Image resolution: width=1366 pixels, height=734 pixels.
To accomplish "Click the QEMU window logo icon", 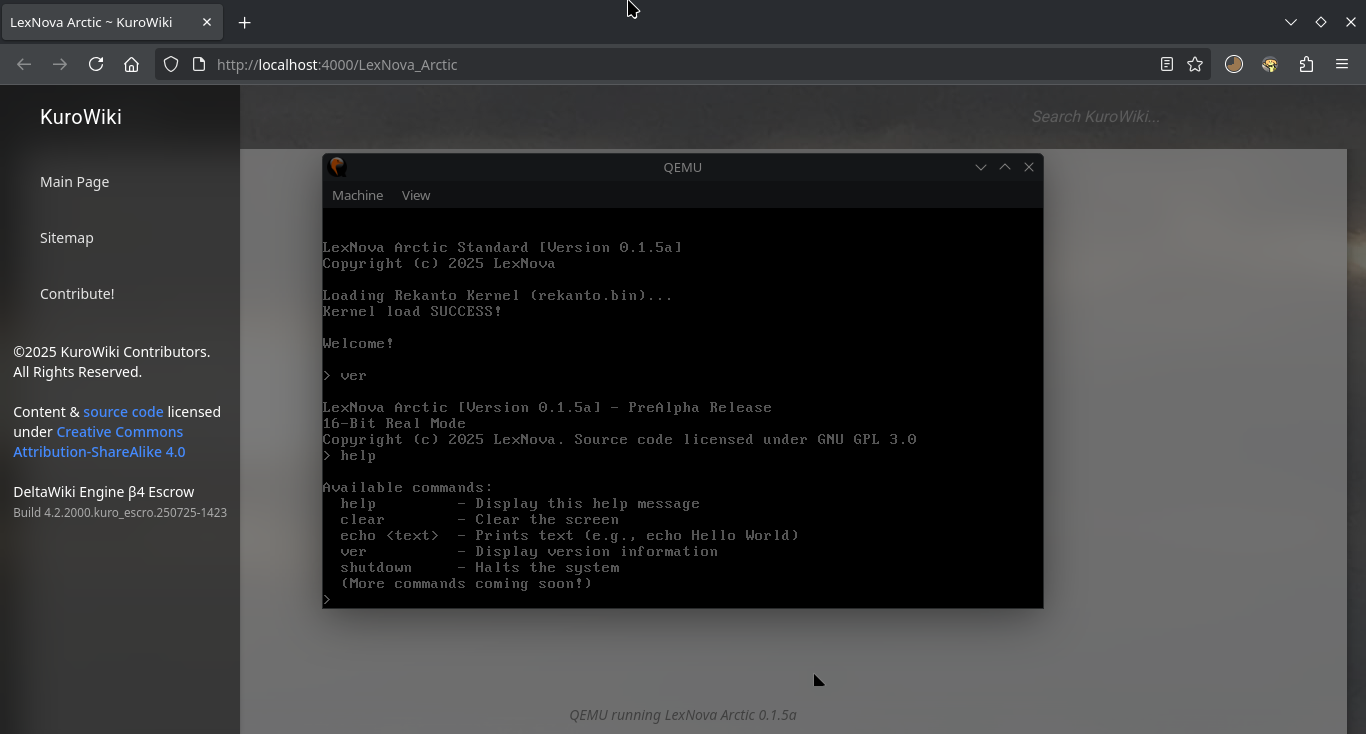I will point(337,167).
